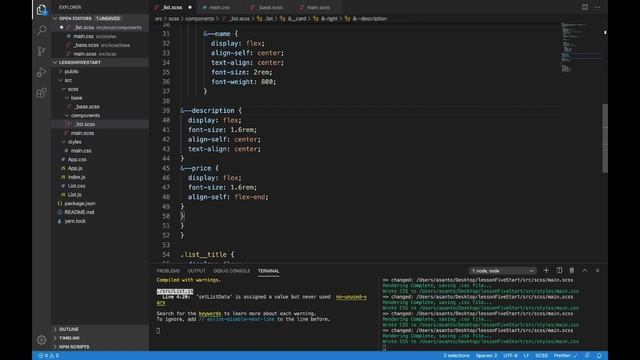Screen dimensions: 640x360
Task: Switch to the main.scss editor tab
Action: point(318,7)
